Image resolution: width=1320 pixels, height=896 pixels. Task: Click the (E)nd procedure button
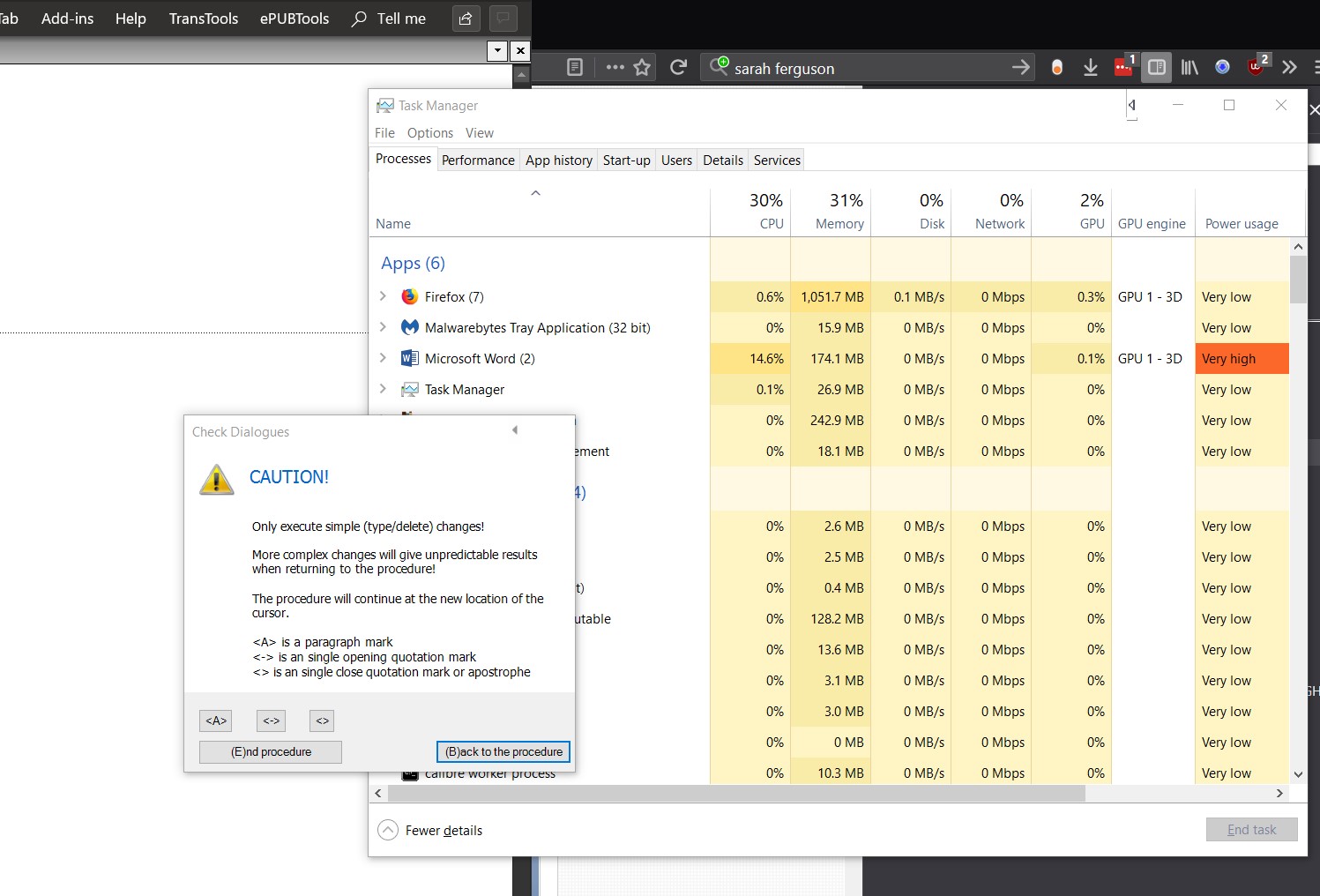271,752
